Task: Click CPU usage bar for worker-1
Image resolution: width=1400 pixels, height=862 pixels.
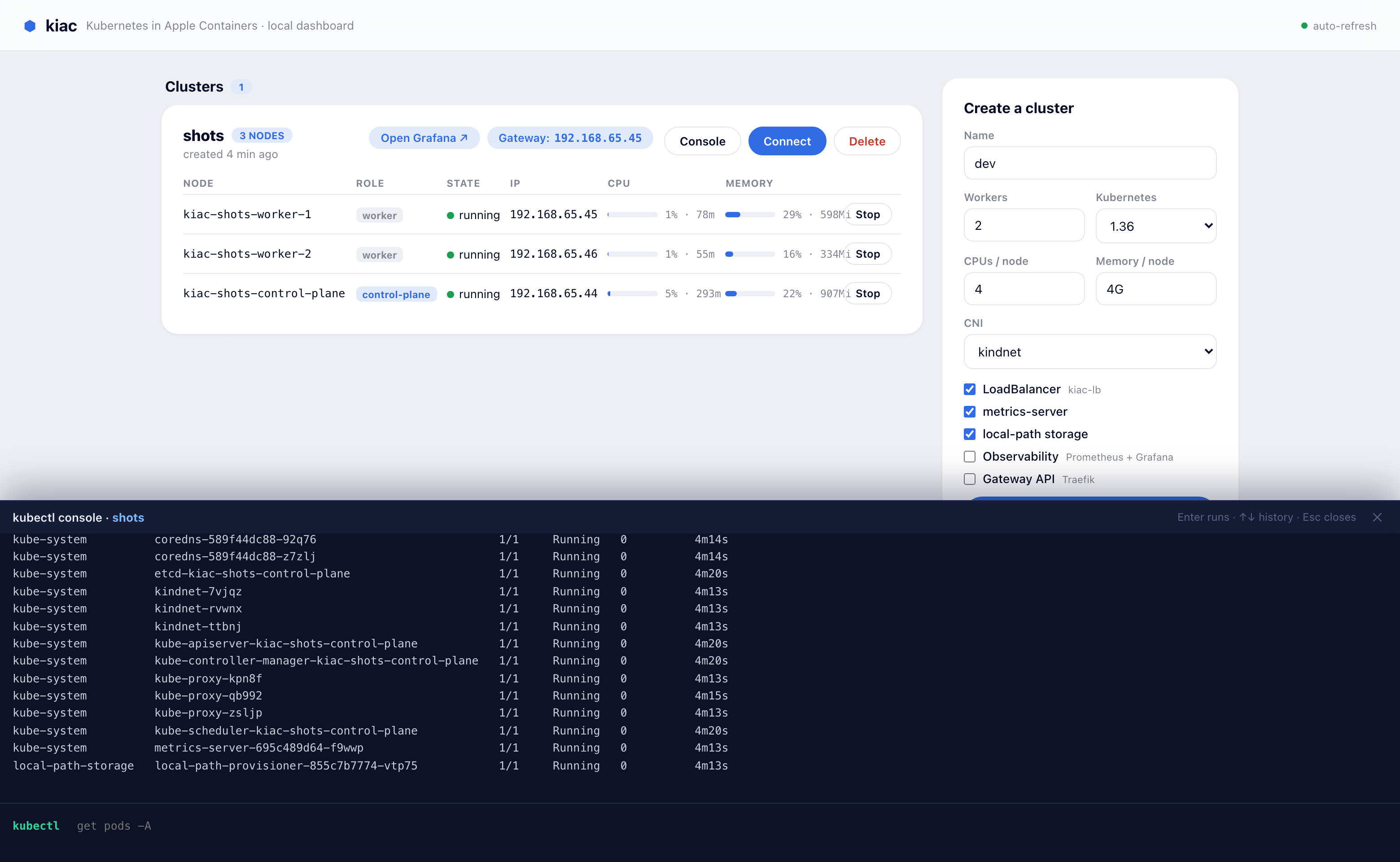Action: (633, 215)
